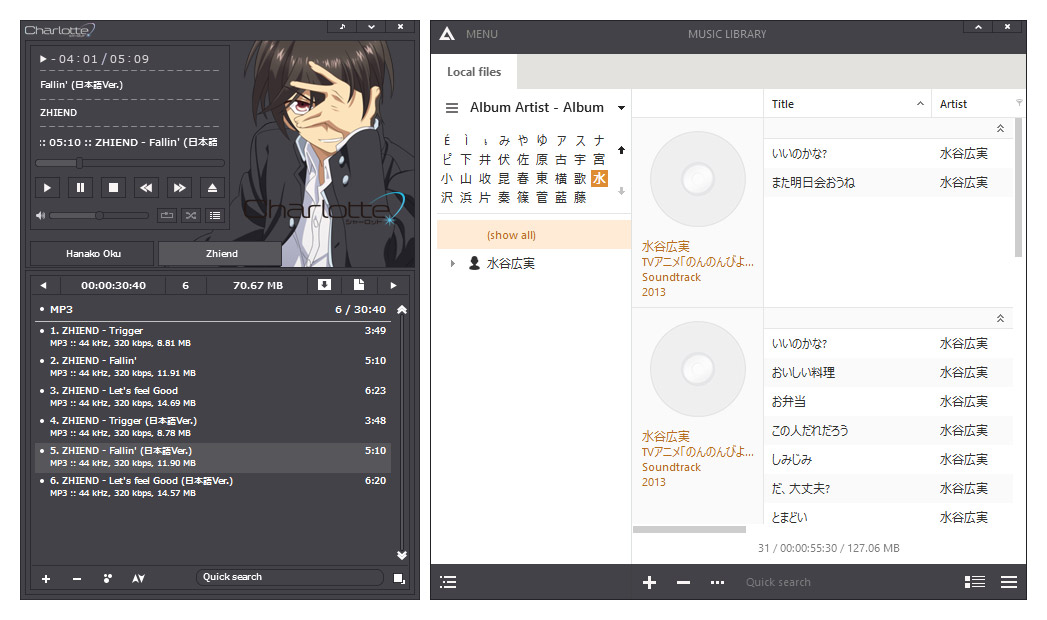Image resolution: width=1047 pixels, height=620 pixels.
Task: Skip to the next track
Action: point(179,188)
